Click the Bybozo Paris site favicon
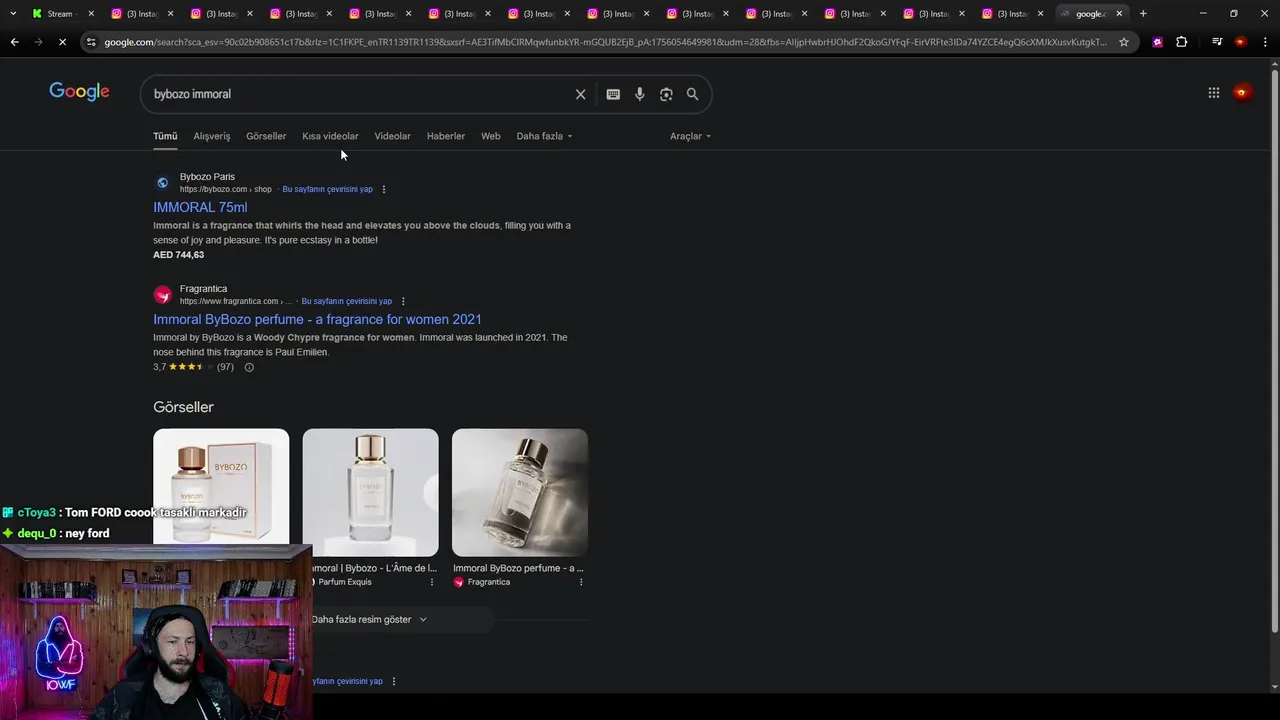 point(162,183)
